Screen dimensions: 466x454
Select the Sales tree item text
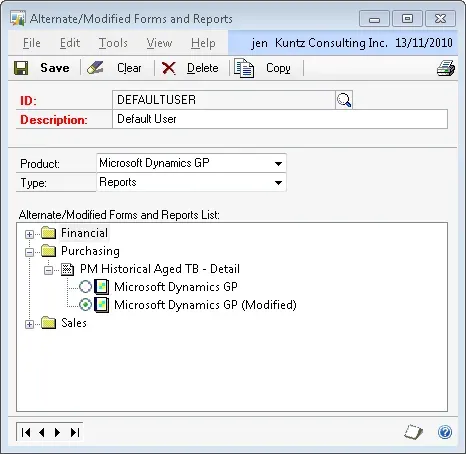pos(74,323)
